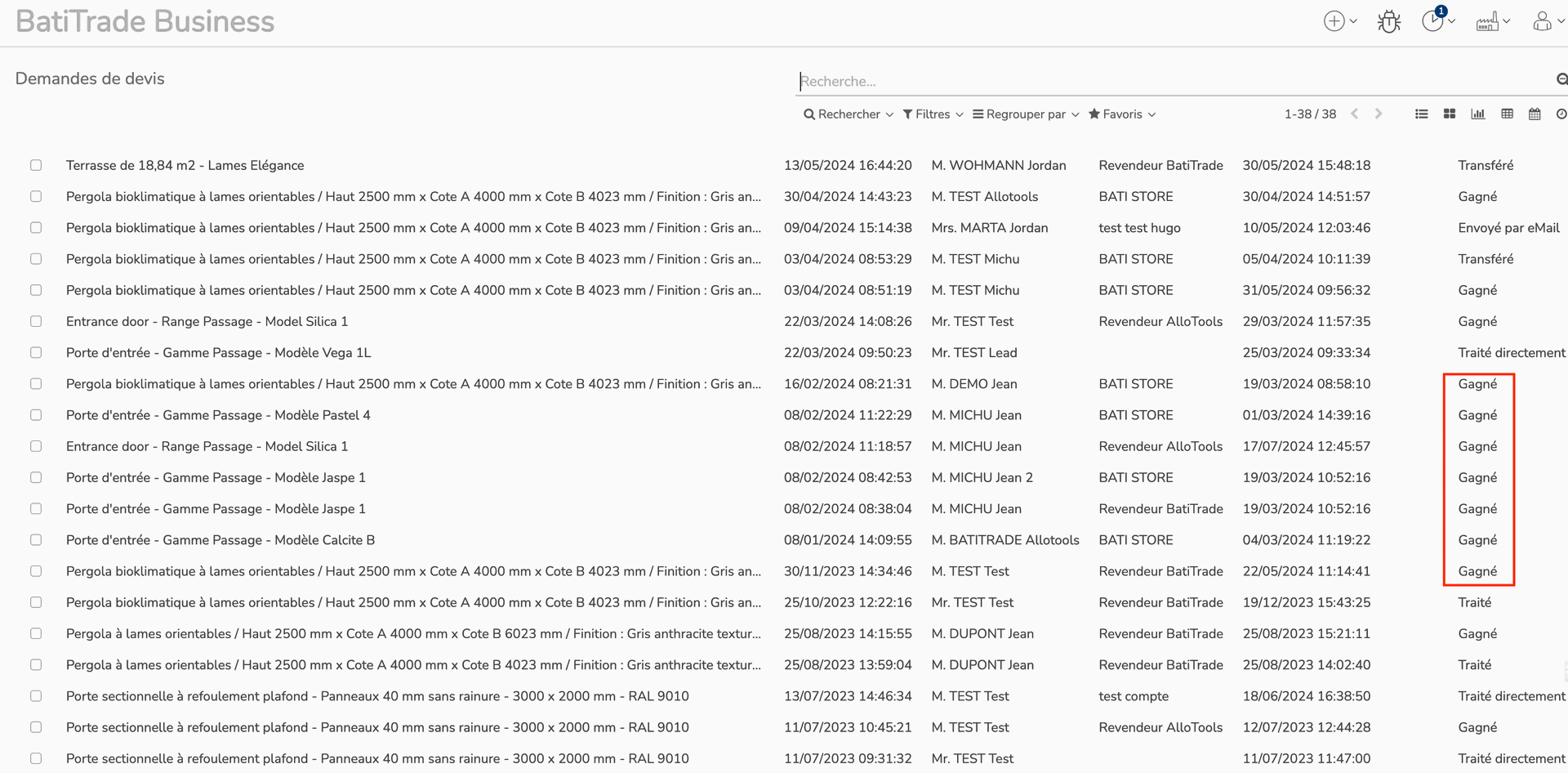This screenshot has height=773, width=1568.
Task: Open the activities clock icon with badge
Action: [1433, 20]
